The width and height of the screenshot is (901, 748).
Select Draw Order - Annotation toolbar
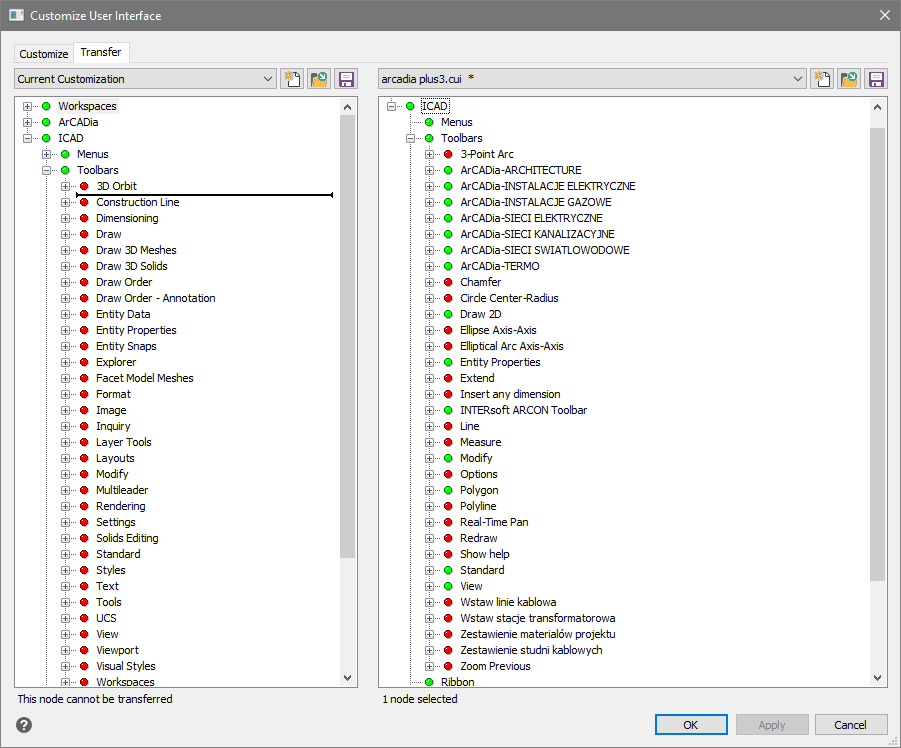coord(156,298)
